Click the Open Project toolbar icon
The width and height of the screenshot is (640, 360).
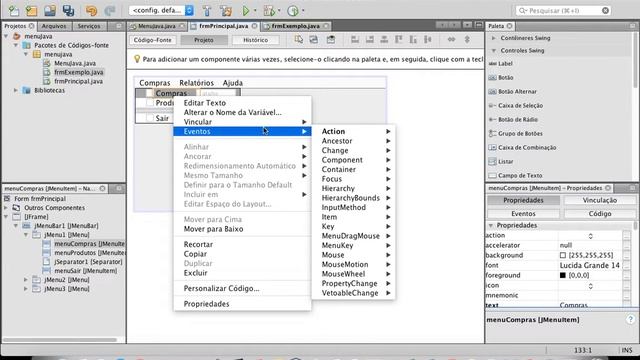click(50, 11)
